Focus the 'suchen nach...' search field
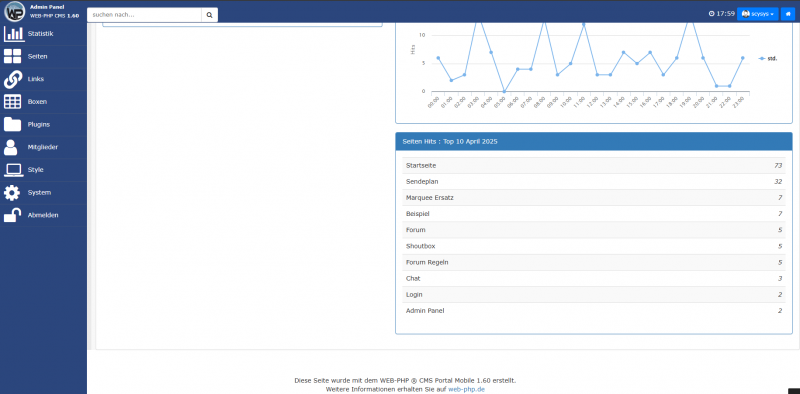 (144, 15)
